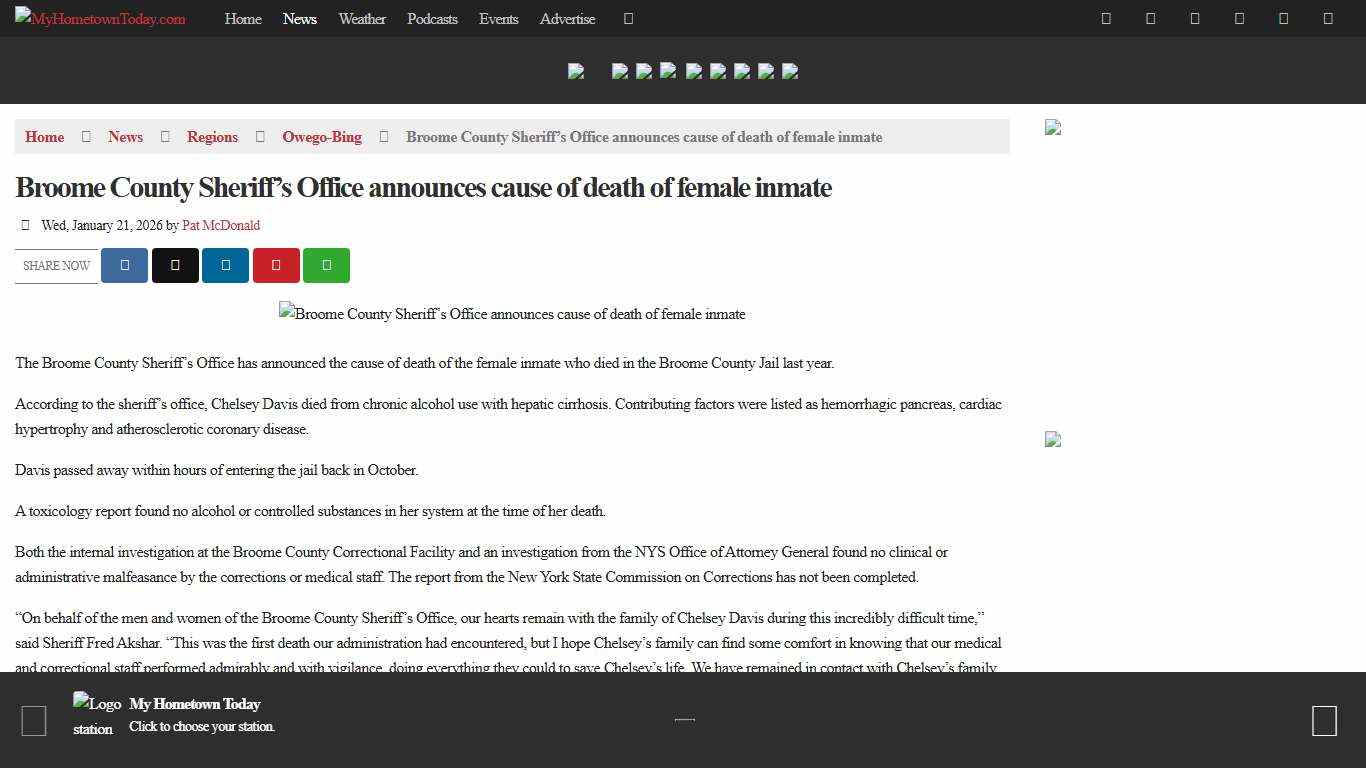Share the article on Facebook
This screenshot has width=1366, height=768.
pos(124,265)
